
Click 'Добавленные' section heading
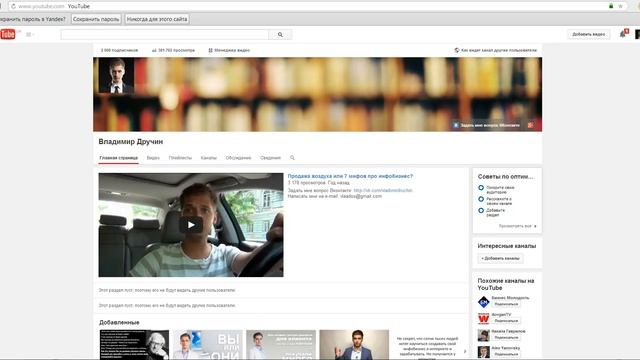point(119,322)
